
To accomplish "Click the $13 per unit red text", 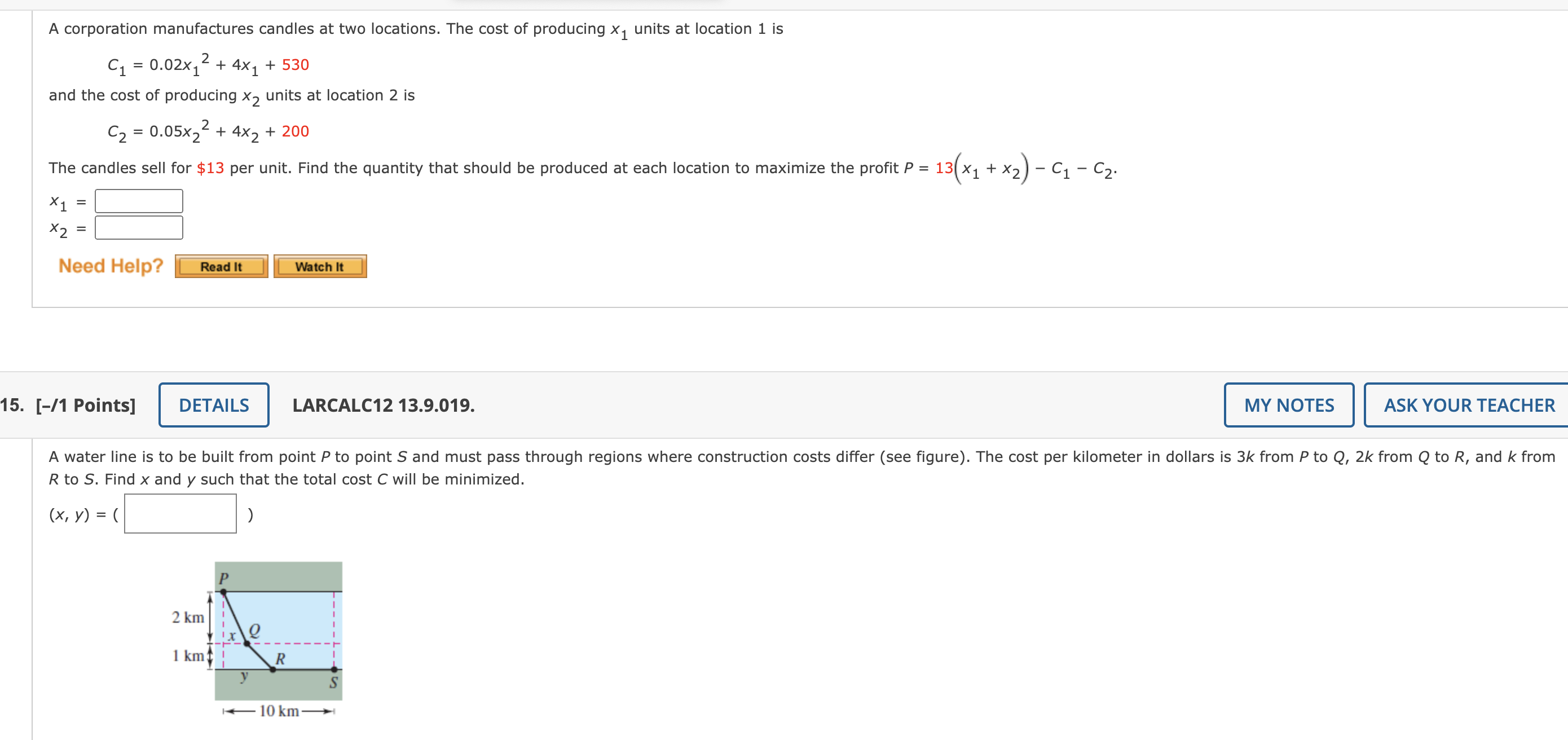I will tap(210, 169).
